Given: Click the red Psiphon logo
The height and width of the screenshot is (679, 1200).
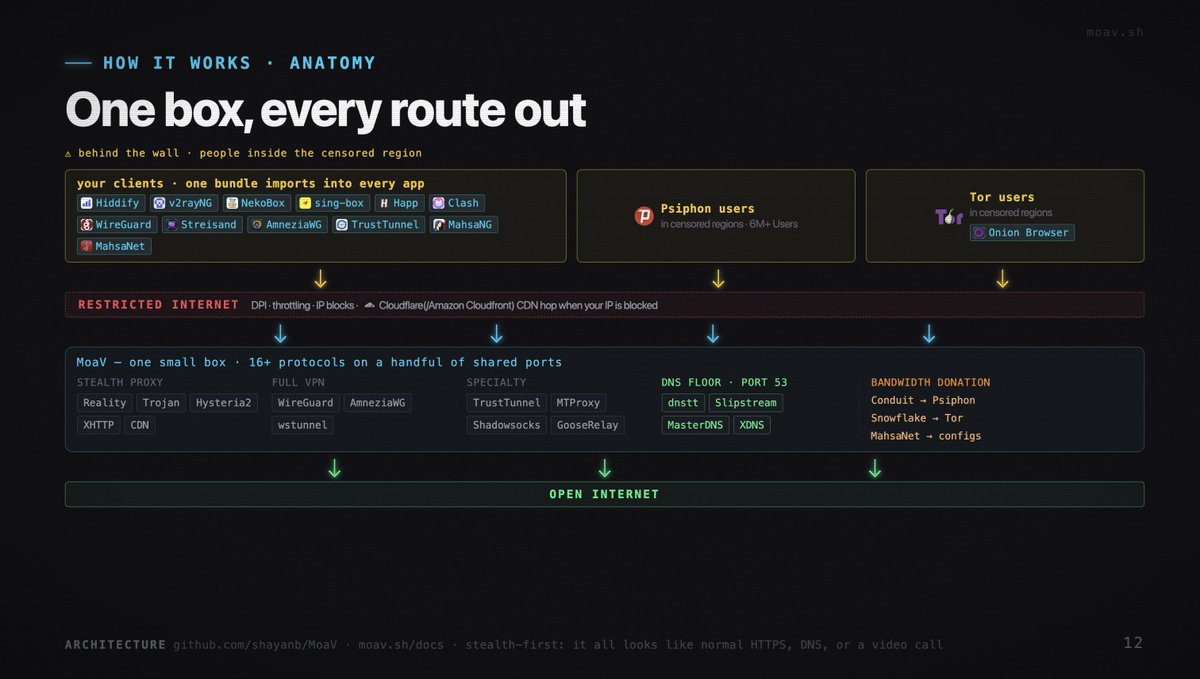Looking at the screenshot, I should [x=644, y=215].
